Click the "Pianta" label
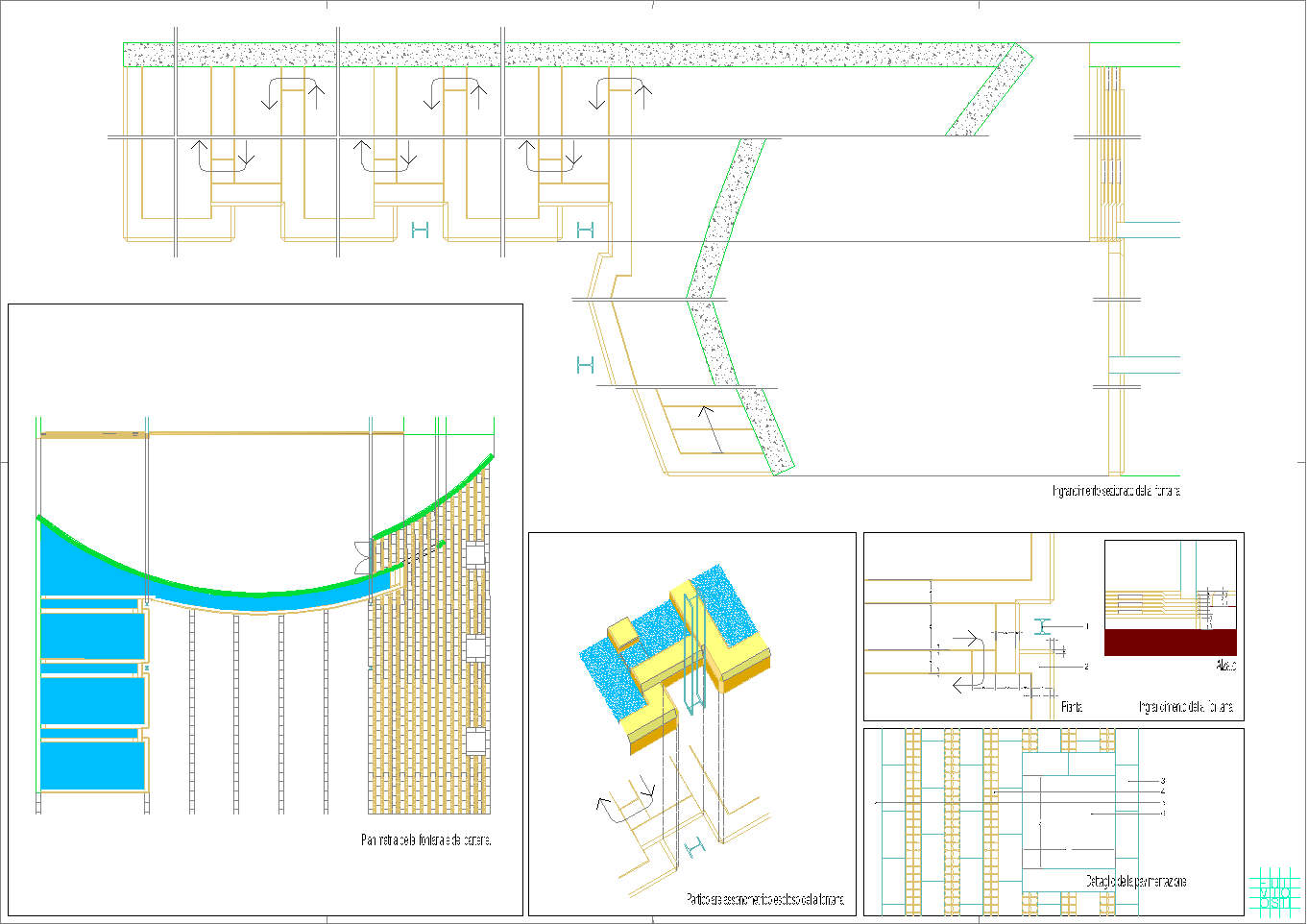Image resolution: width=1308 pixels, height=924 pixels. pos(1072,707)
